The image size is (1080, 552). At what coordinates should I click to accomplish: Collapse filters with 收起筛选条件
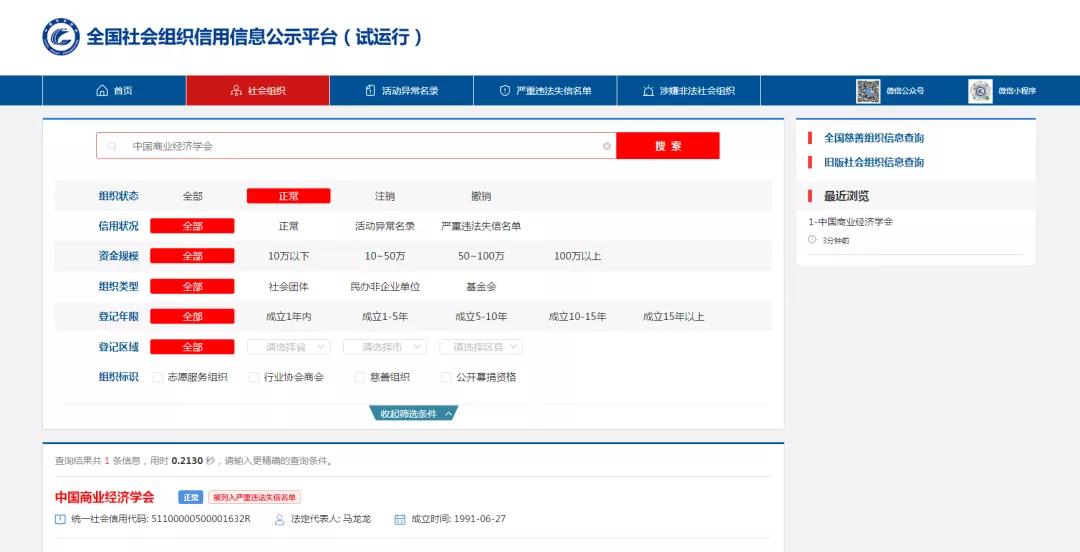[x=414, y=413]
